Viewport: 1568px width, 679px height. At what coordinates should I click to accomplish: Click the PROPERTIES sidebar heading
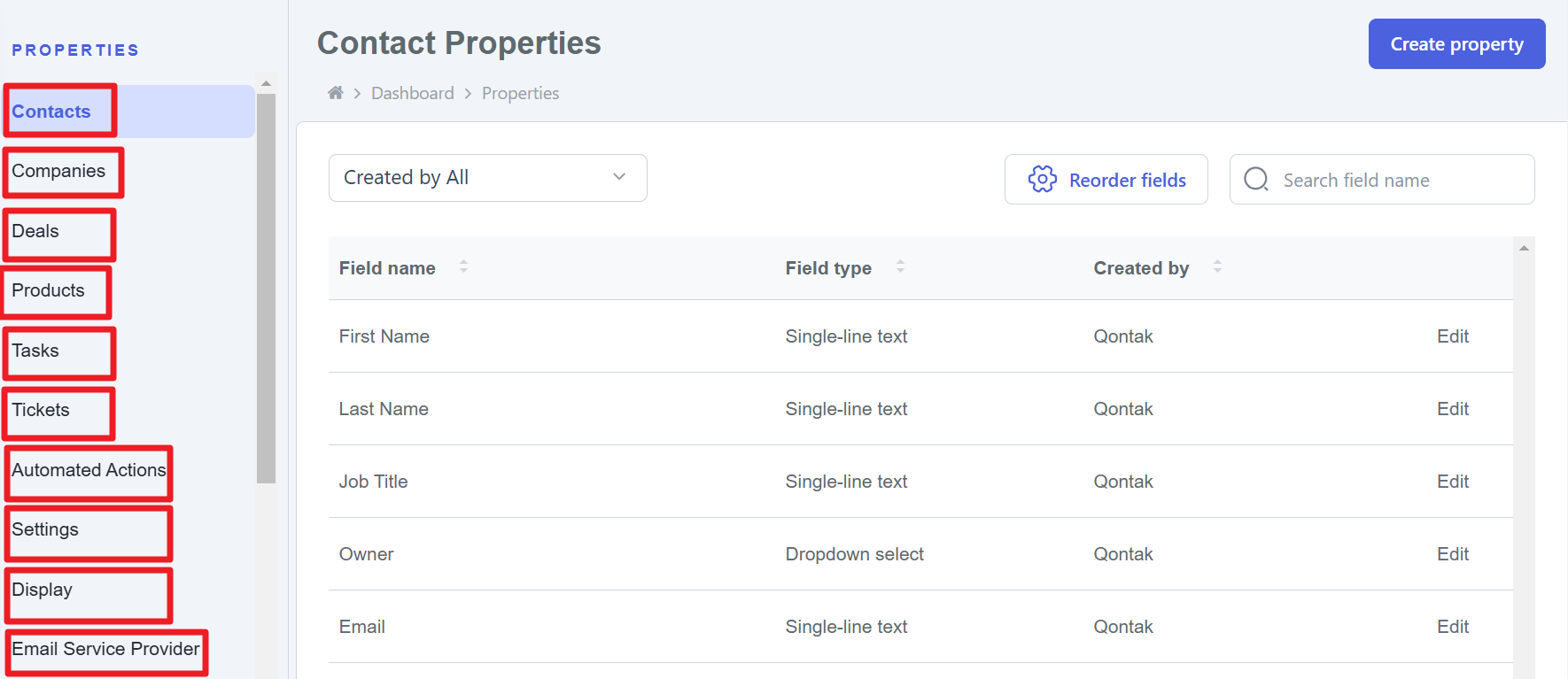point(75,50)
